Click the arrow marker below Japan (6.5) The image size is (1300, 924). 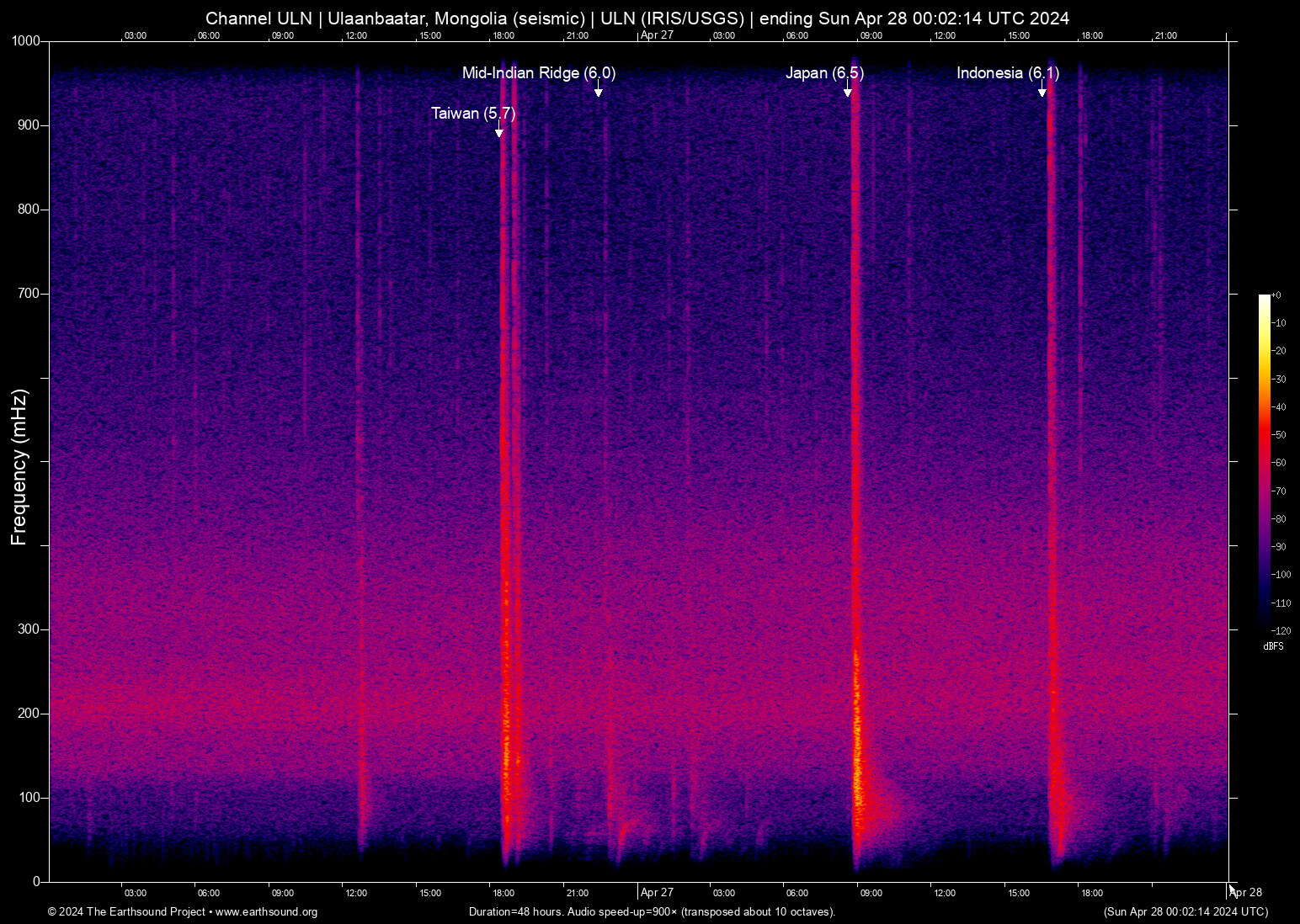(848, 90)
